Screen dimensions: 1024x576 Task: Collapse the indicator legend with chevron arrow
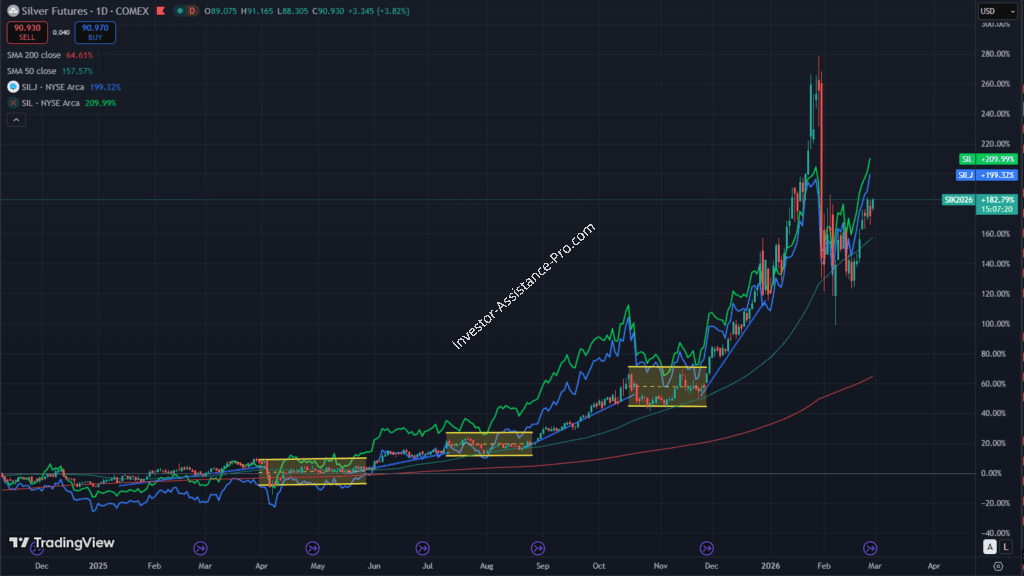16,120
